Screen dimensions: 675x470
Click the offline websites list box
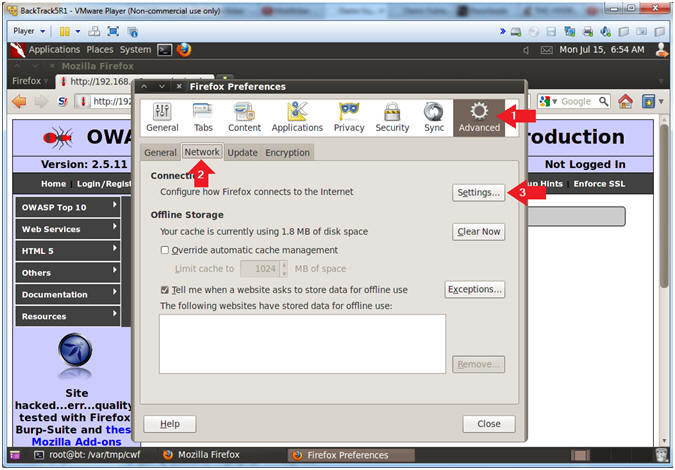point(302,344)
